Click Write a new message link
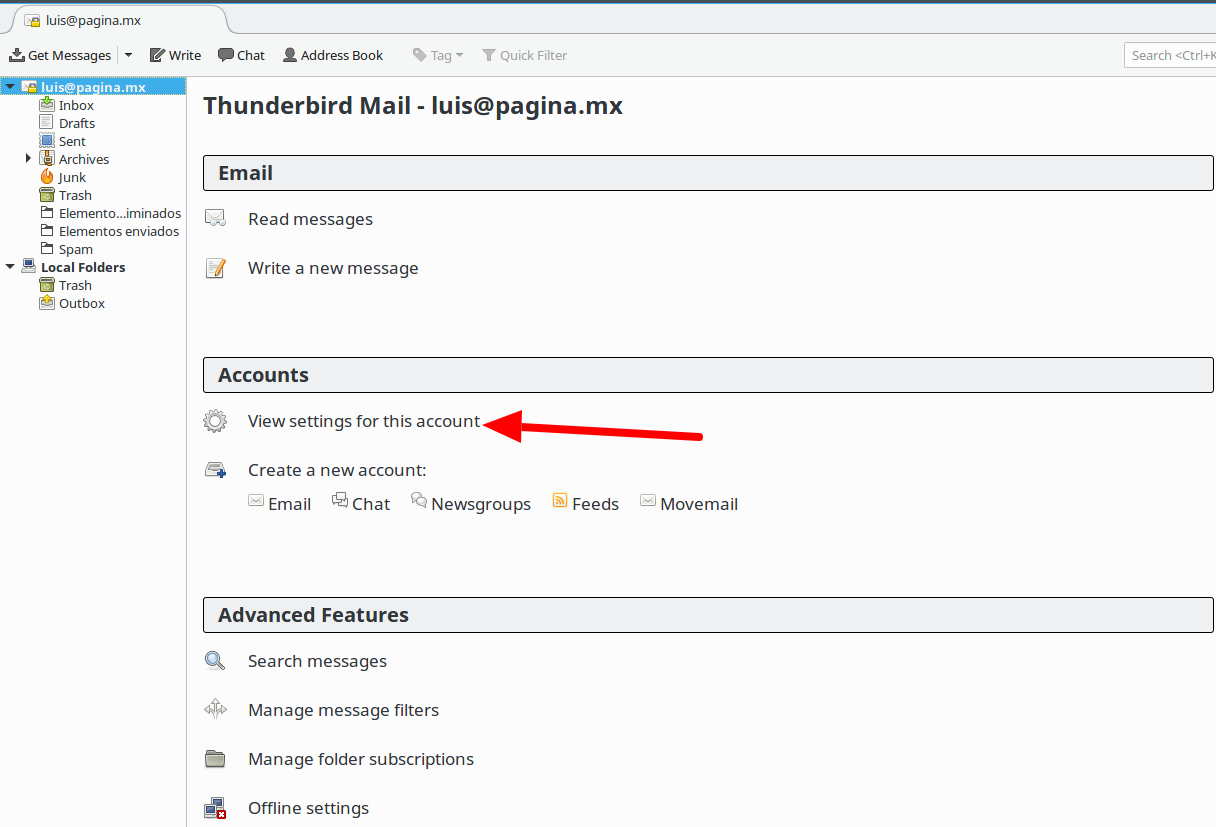 pos(333,268)
